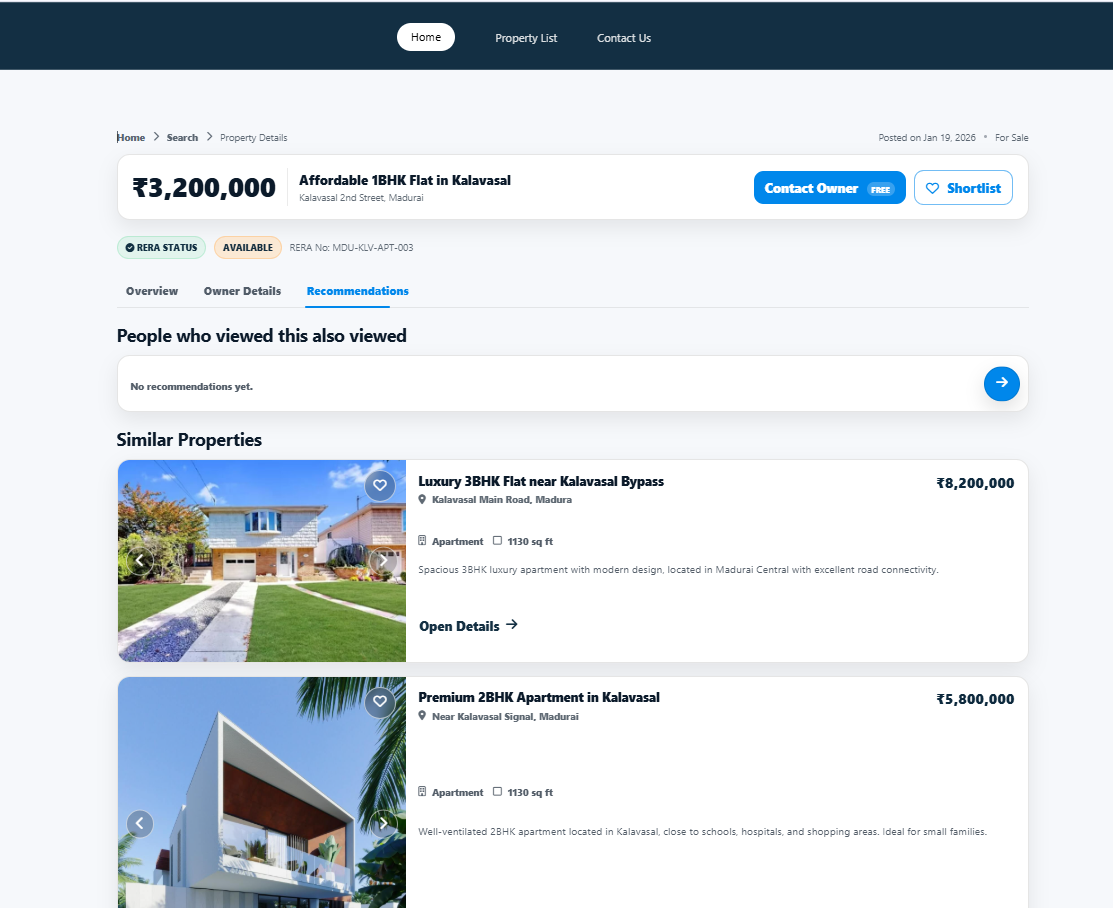Show previous image of Luxury 3BHK Flat
This screenshot has height=908, width=1113.
[x=140, y=561]
